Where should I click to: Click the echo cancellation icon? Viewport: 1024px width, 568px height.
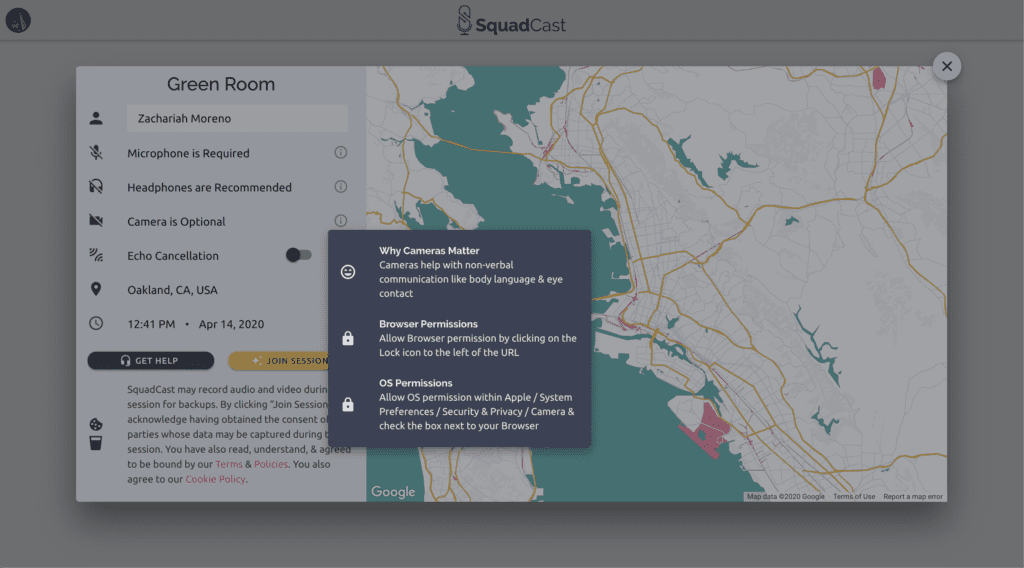pos(96,255)
